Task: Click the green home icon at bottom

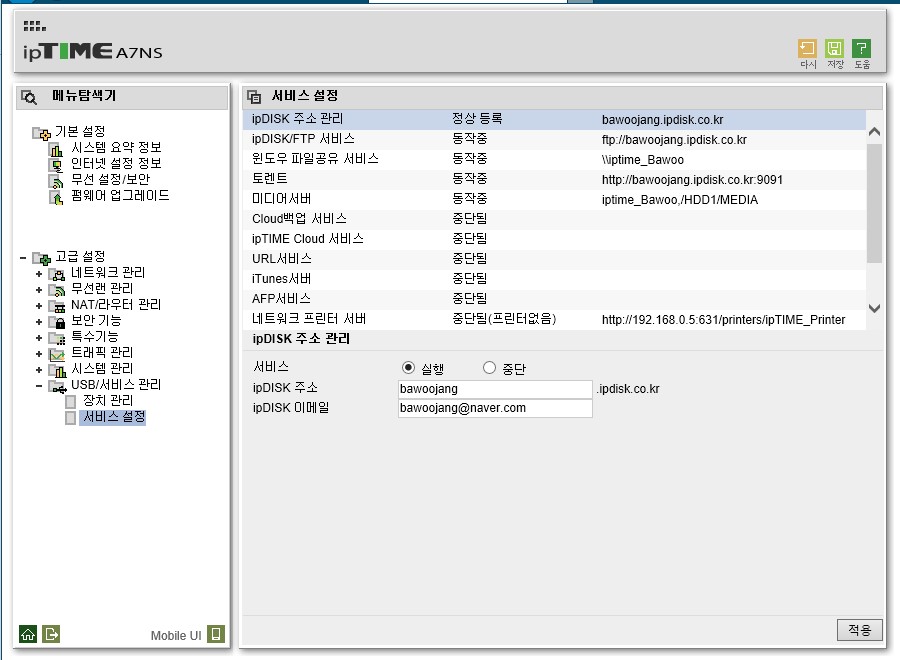Action: click(28, 634)
